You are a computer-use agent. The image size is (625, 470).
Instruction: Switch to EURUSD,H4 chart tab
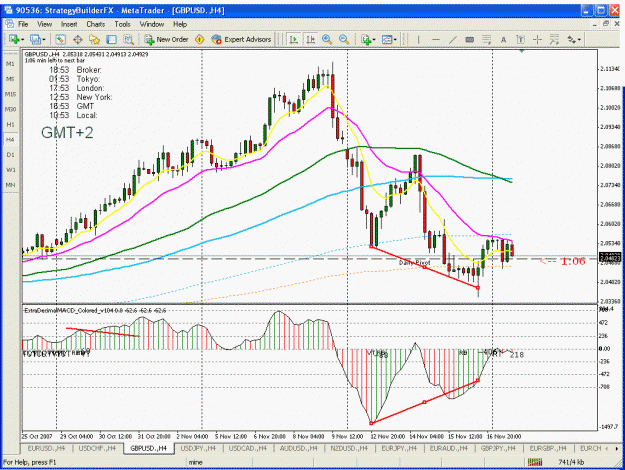[x=46, y=448]
